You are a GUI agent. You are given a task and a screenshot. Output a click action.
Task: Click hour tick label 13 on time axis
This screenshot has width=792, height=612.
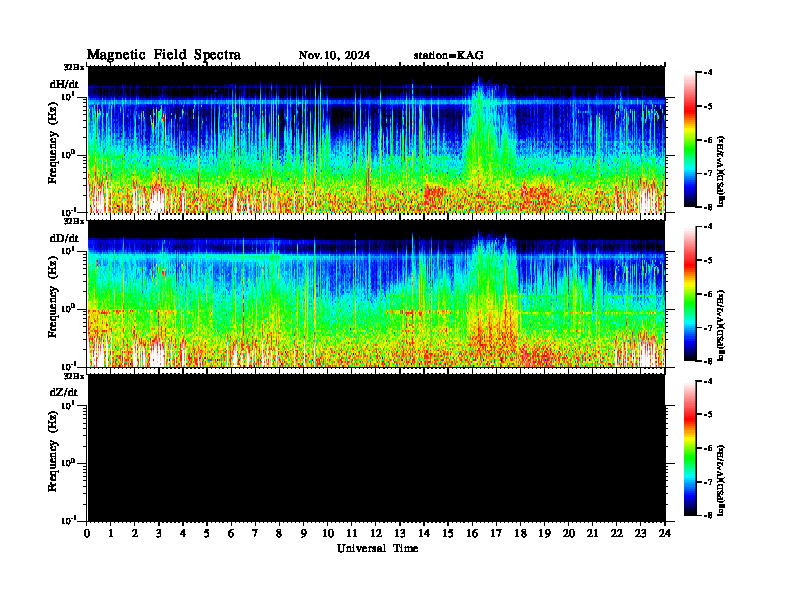pos(400,533)
